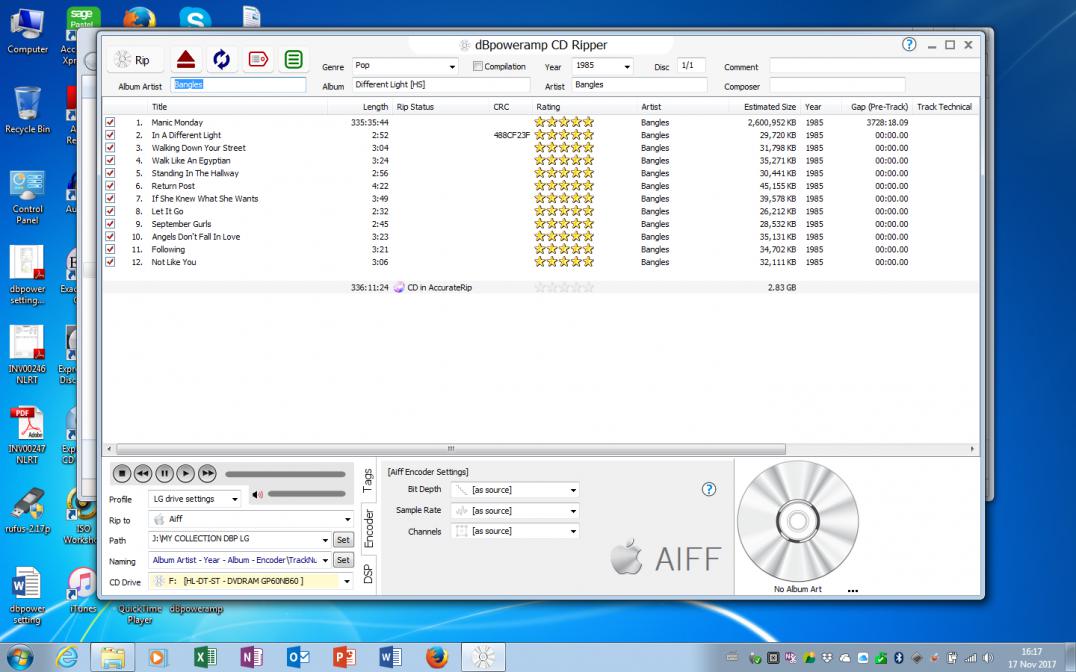Viewport: 1076px width, 672px height.
Task: Click the blue Refresh disc icon
Action: click(x=221, y=60)
